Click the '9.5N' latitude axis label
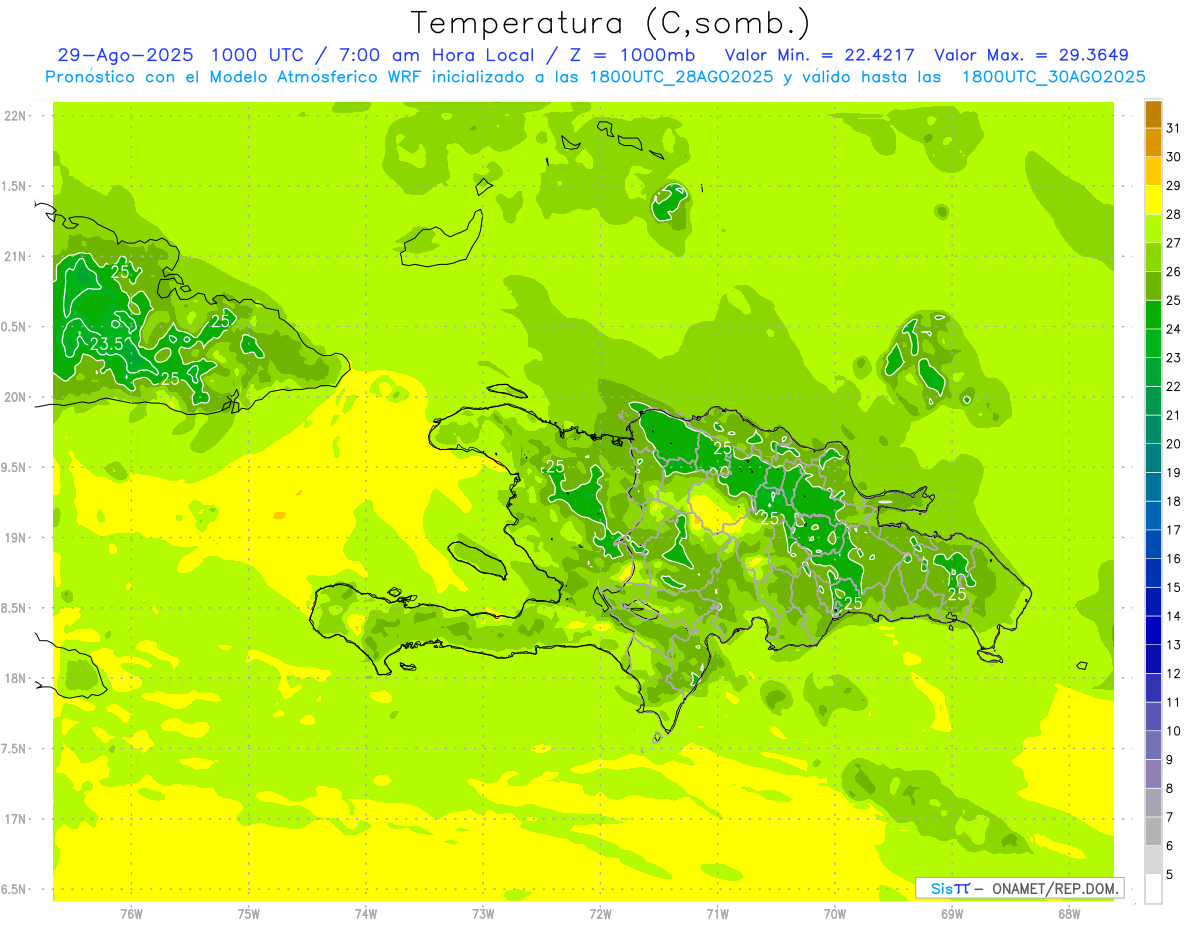1200x927 pixels. [x=14, y=467]
